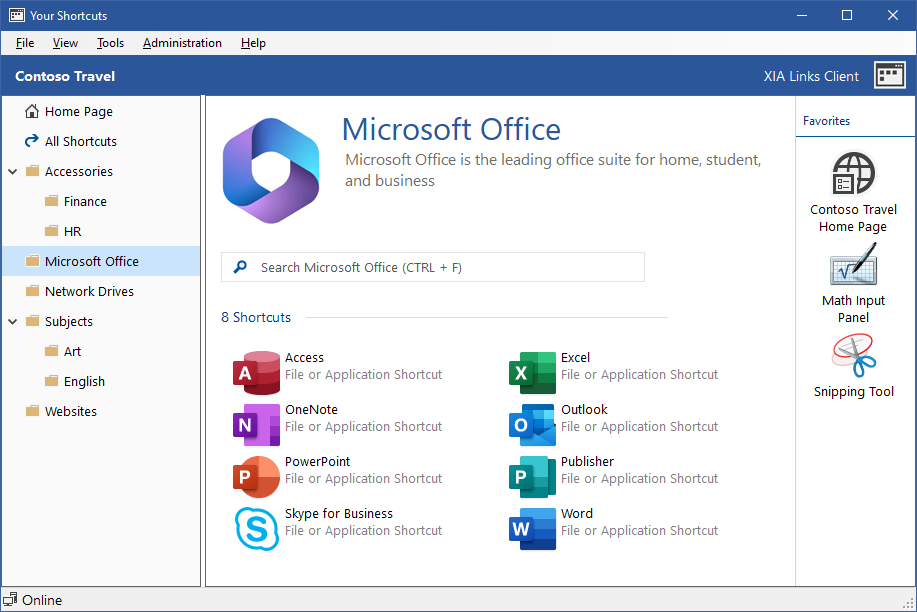
Task: Collapse the Accessories folder
Action: [11, 171]
